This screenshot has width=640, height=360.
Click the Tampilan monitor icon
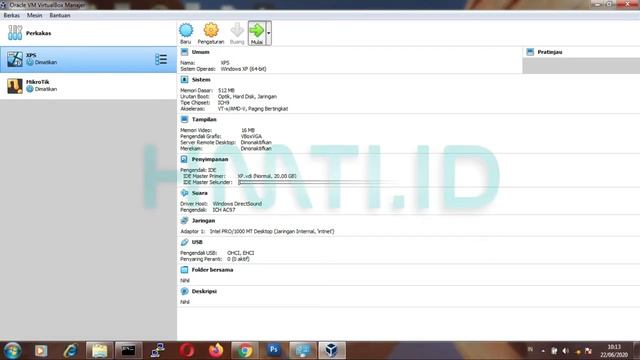184,120
